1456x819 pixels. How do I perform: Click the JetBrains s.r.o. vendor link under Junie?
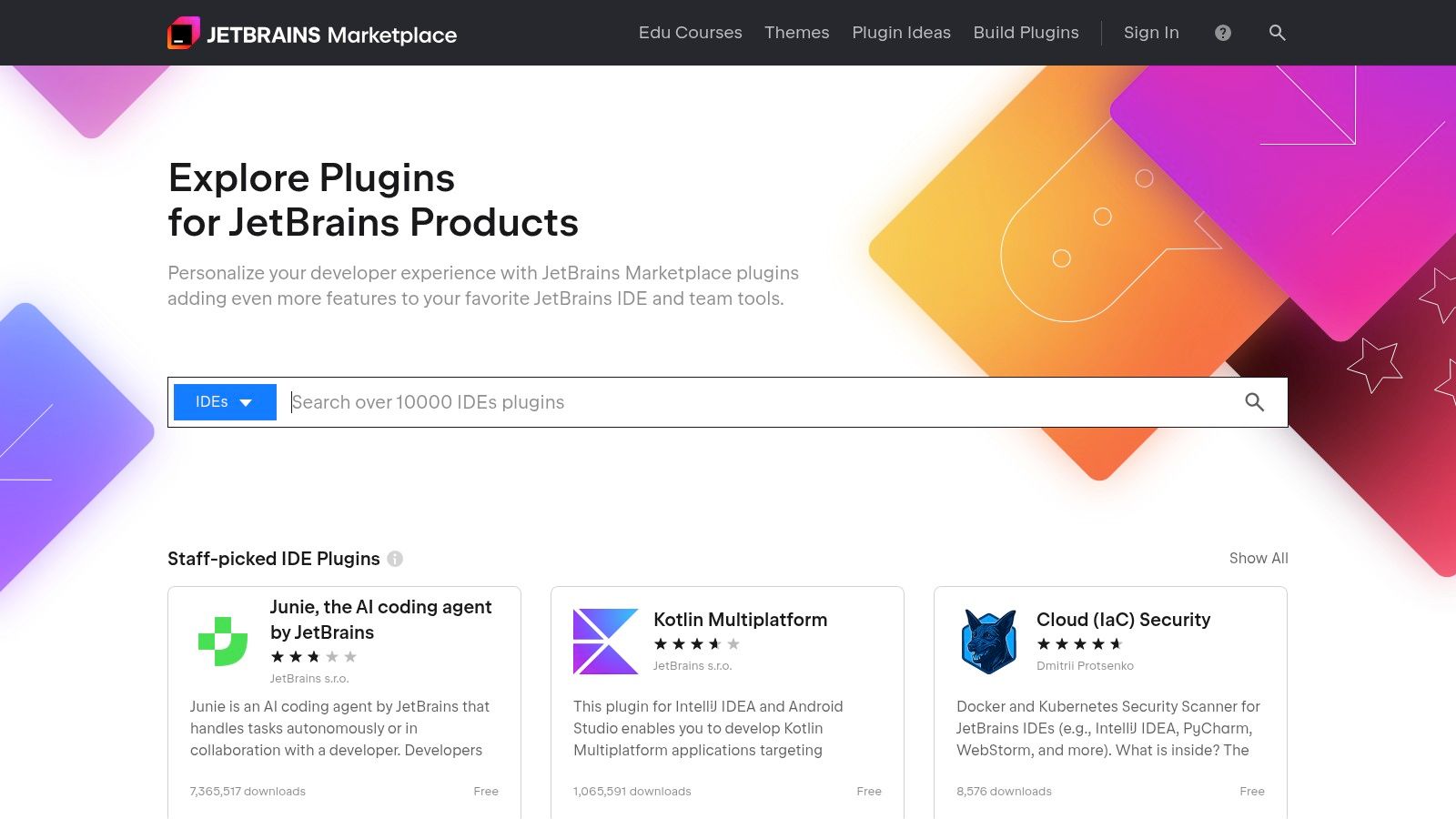coord(309,678)
